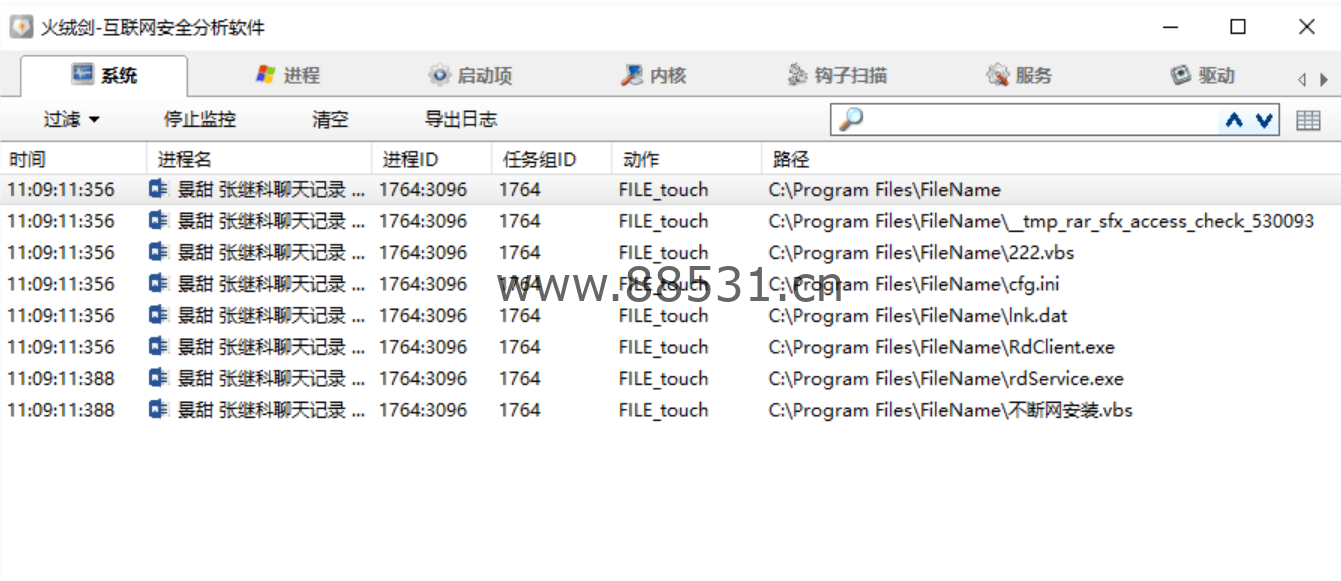Click the 导出日志 button
The image size is (1341, 581).
460,119
